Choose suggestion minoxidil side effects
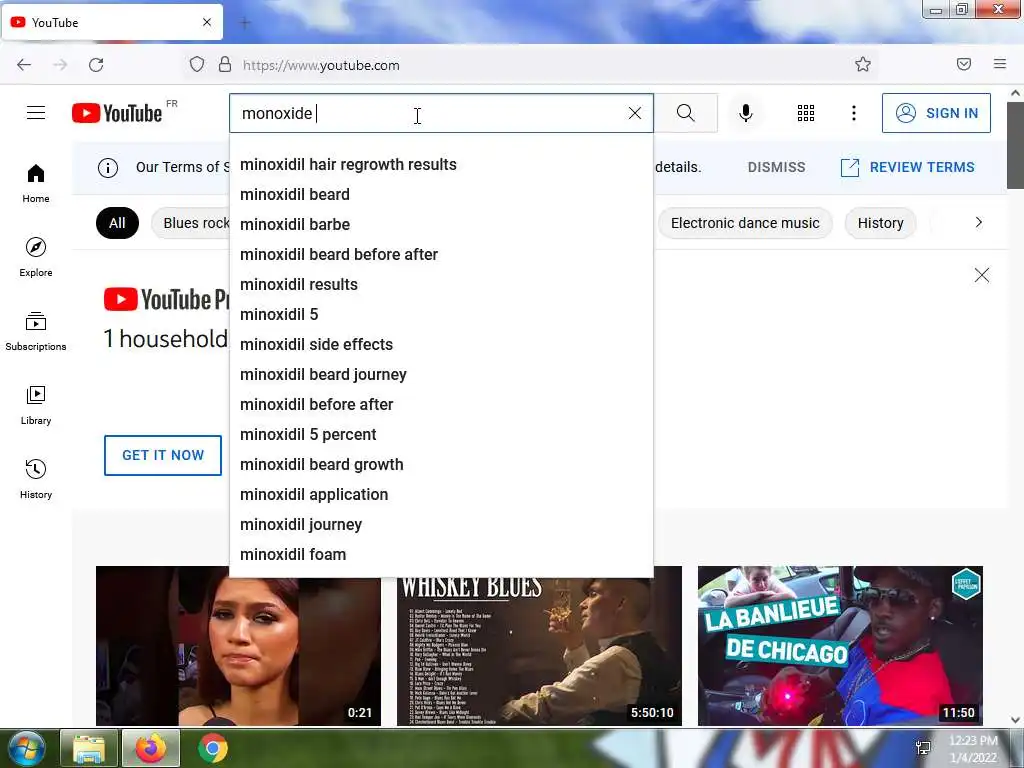The width and height of the screenshot is (1024, 768). click(441, 345)
